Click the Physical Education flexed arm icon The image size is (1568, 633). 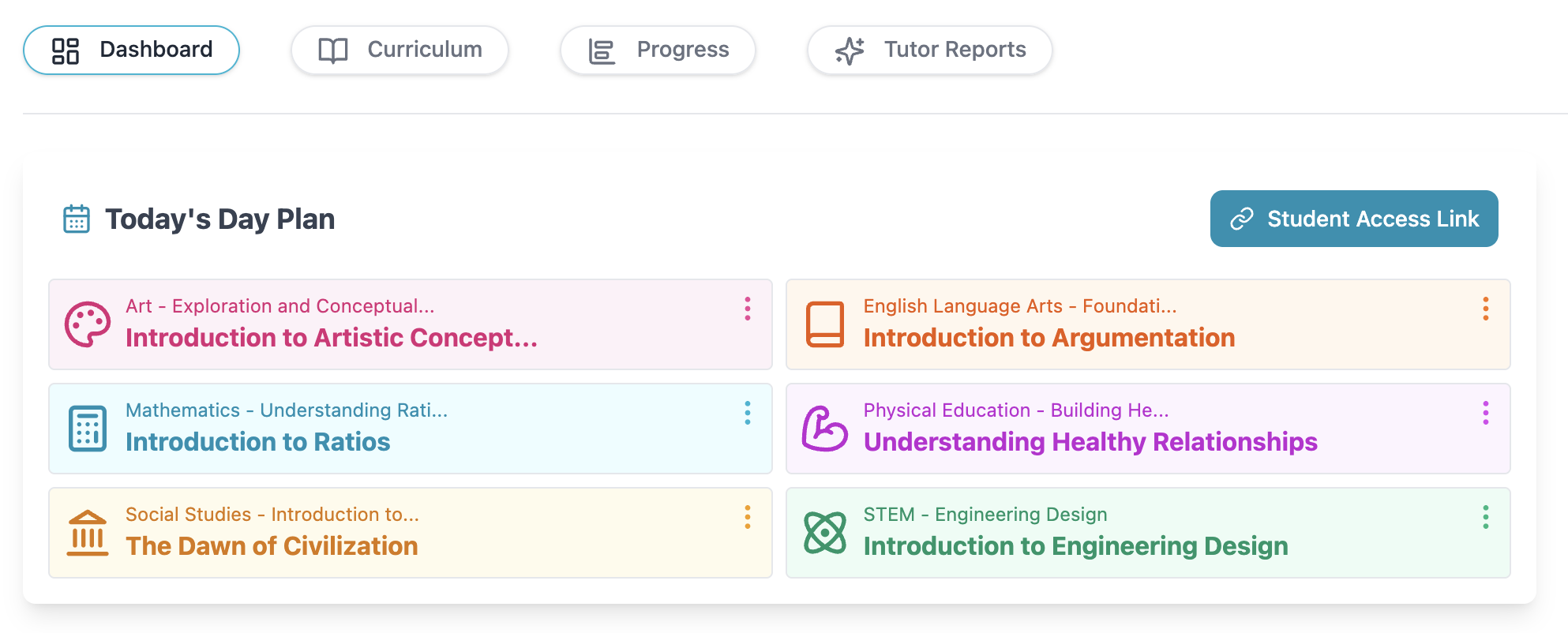825,429
